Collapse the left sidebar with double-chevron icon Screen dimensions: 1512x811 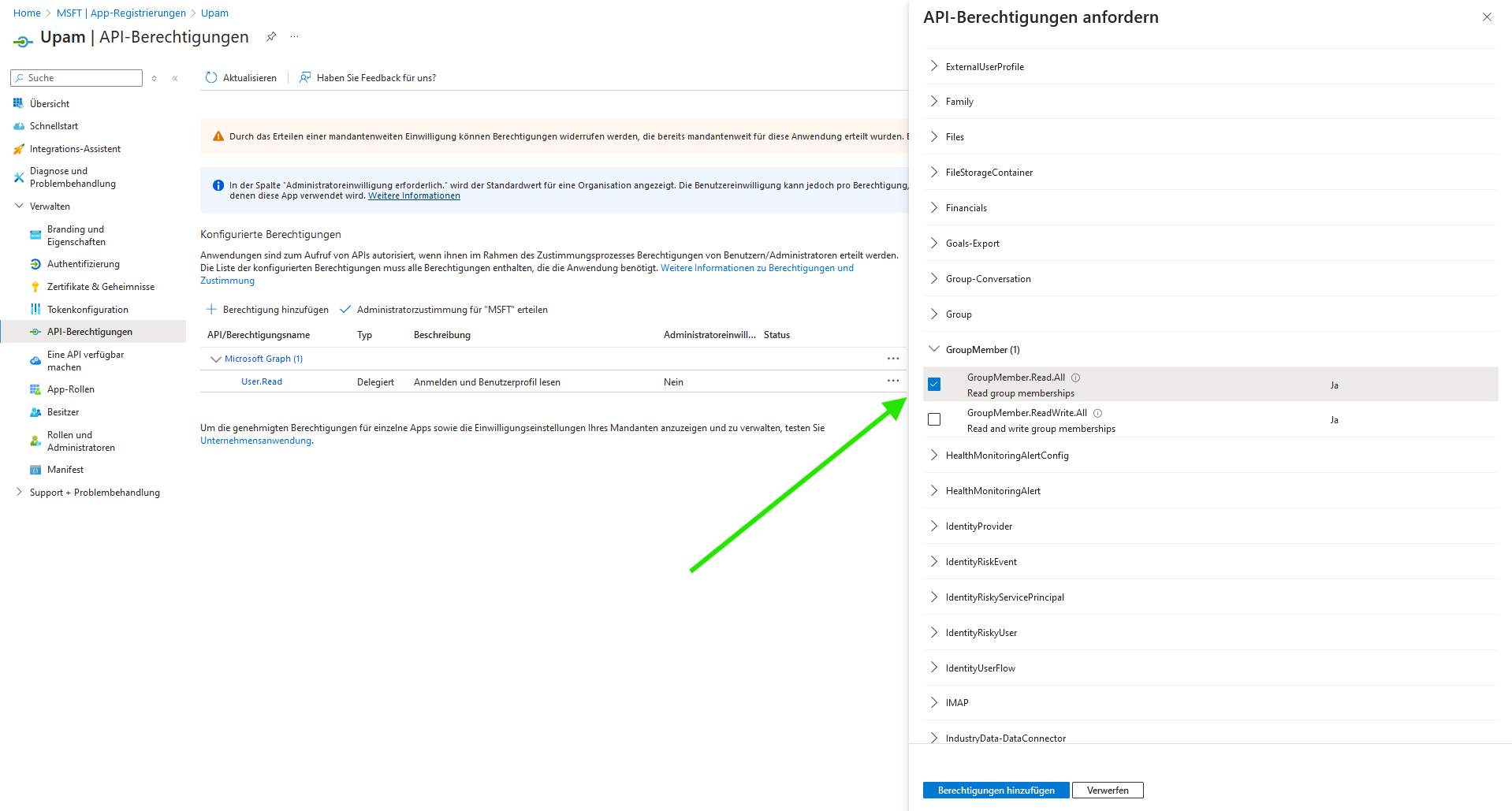(x=175, y=78)
